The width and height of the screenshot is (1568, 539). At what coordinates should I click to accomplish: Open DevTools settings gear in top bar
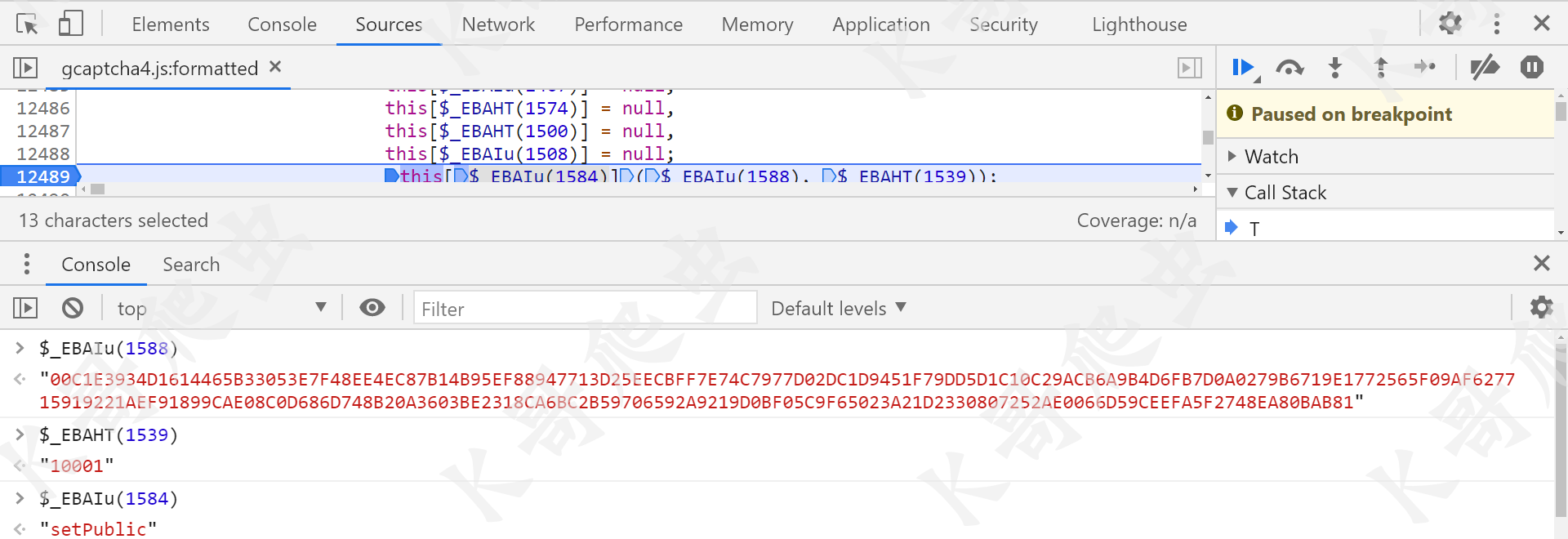1450,23
